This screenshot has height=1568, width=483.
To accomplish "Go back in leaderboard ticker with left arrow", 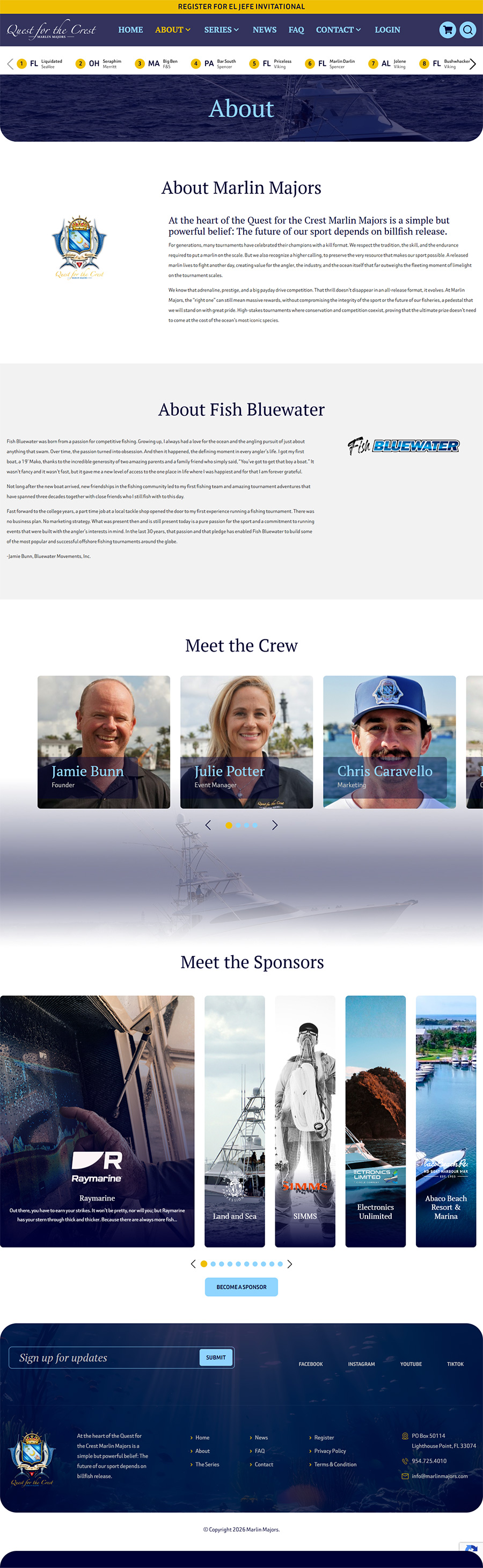I will click(10, 64).
